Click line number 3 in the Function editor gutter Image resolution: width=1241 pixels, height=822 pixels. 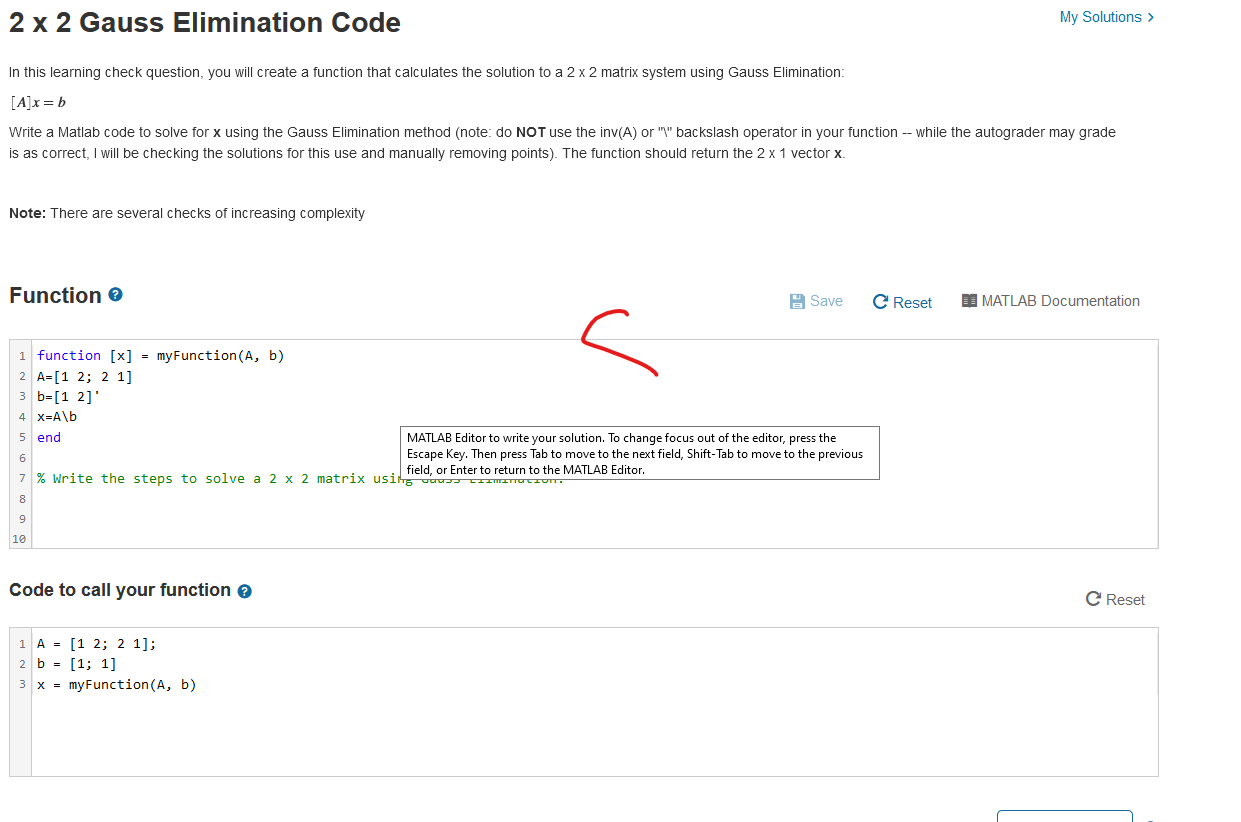tap(20, 396)
